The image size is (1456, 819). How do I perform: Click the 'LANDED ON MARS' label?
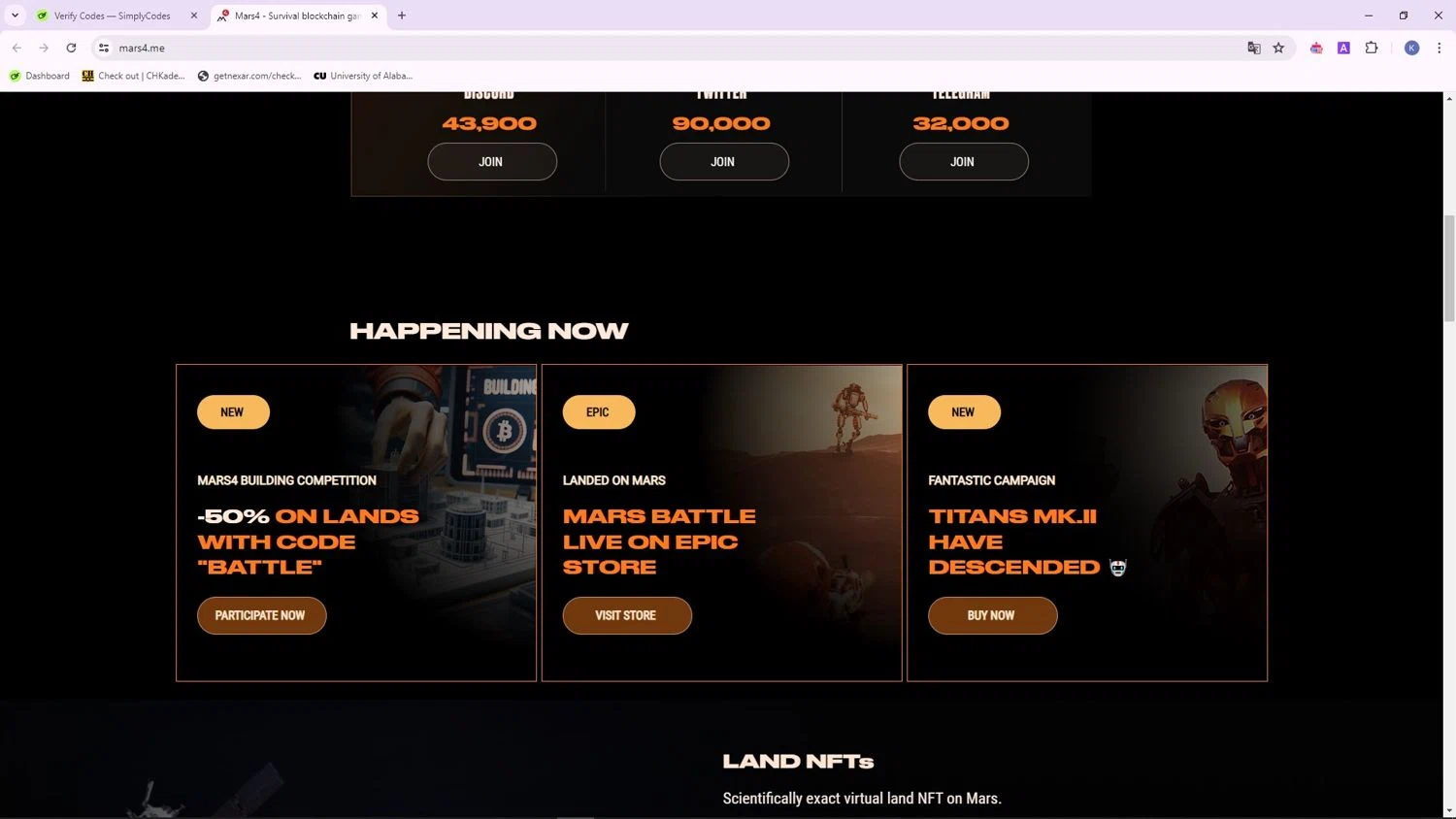(x=614, y=480)
